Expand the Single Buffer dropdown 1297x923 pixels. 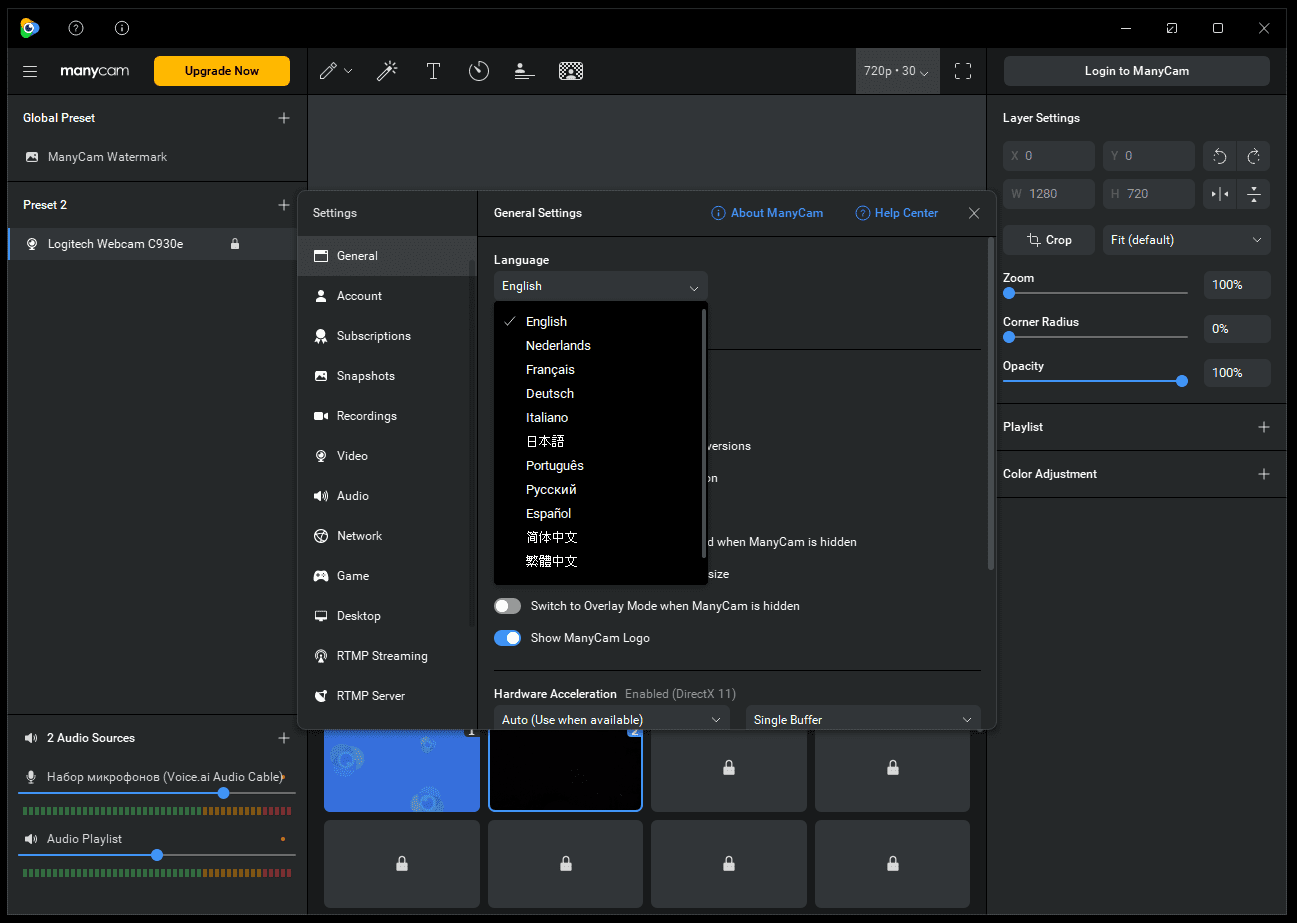pos(862,720)
